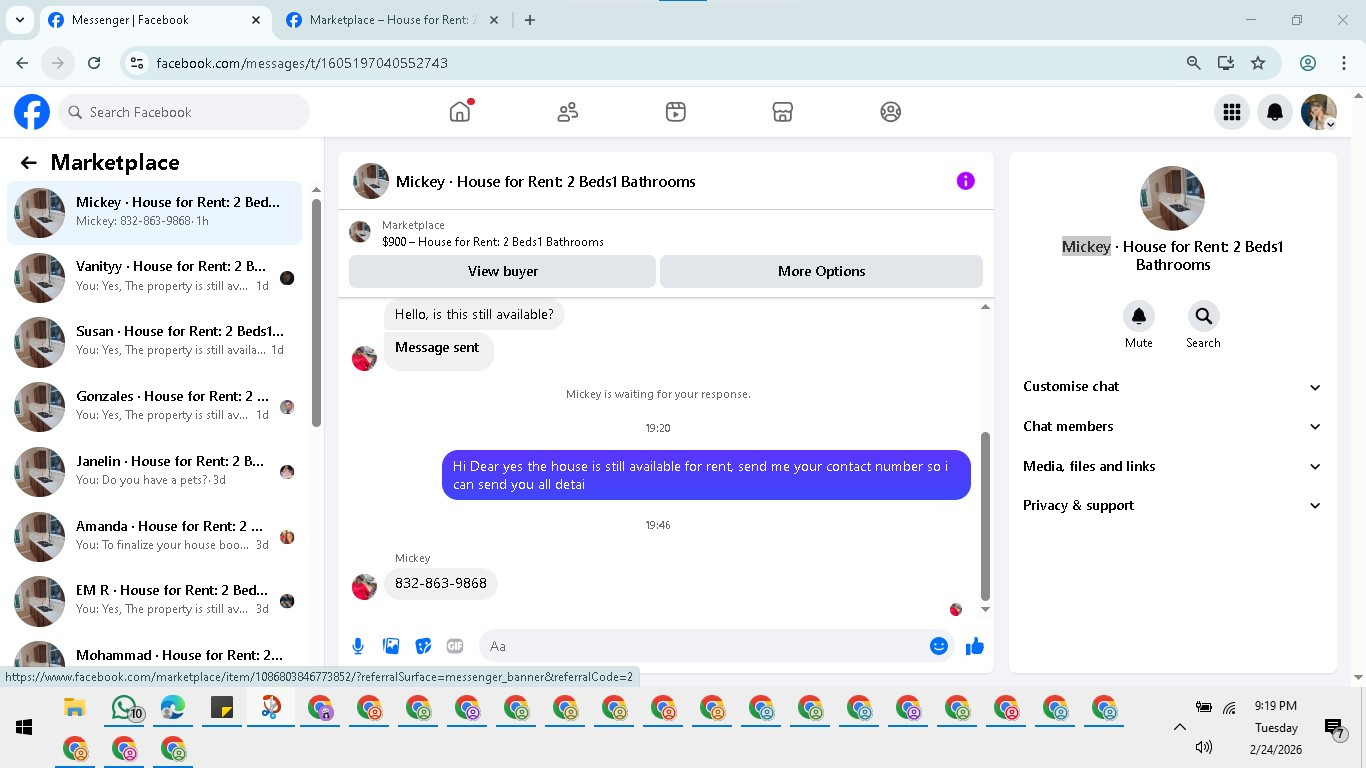Open account profile picture menu
This screenshot has height=768, width=1366.
[1319, 112]
